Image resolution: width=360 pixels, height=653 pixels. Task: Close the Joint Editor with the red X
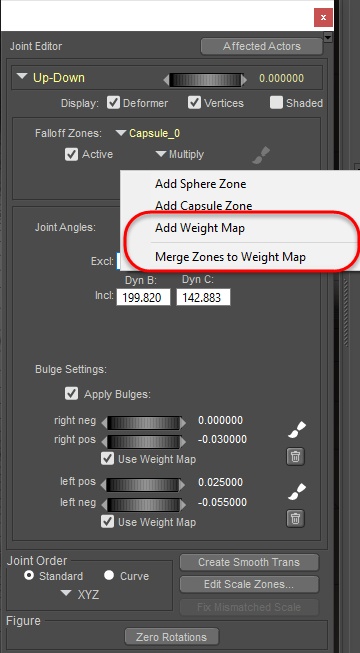tap(323, 18)
